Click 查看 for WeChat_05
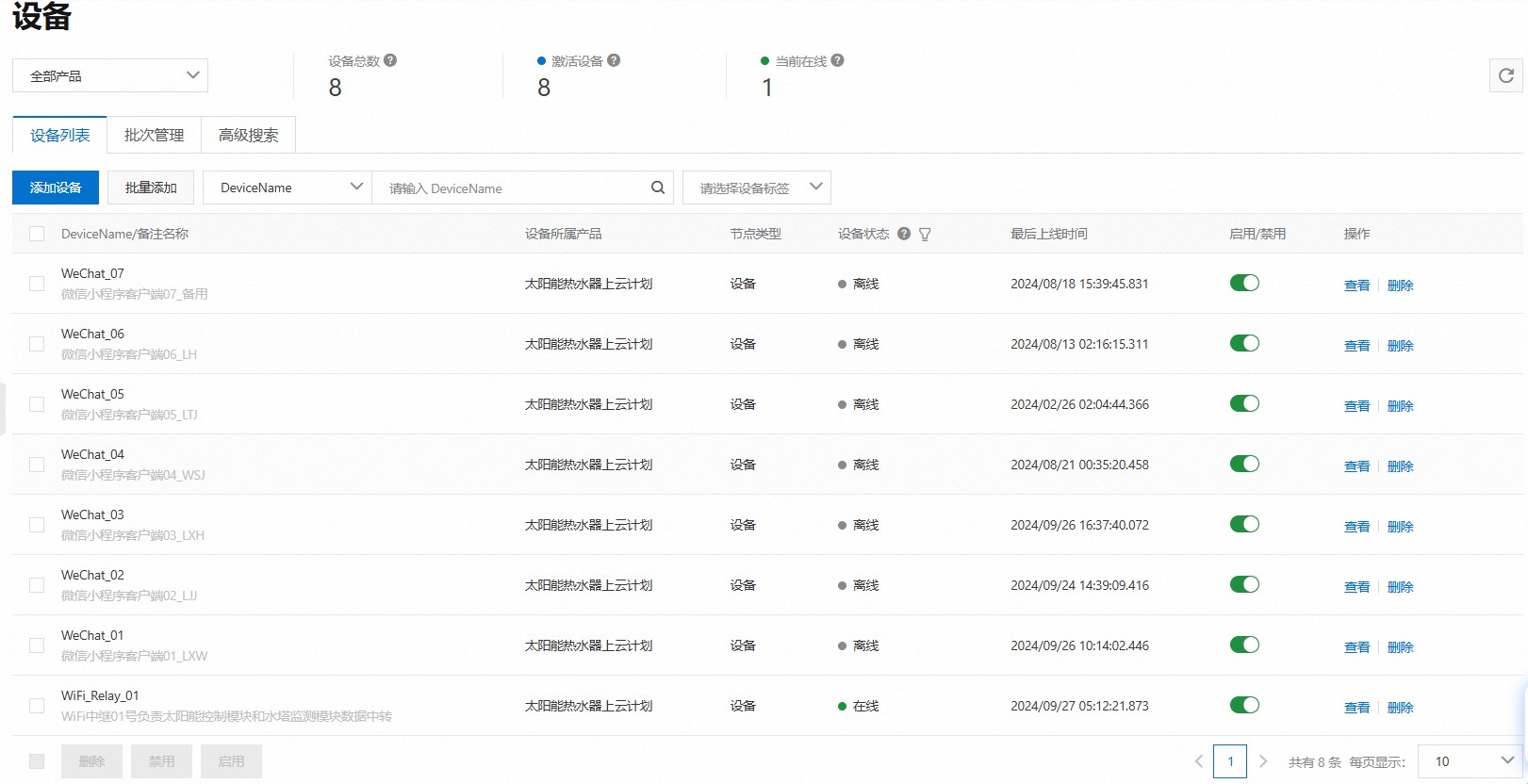Viewport: 1528px width, 784px height. coord(1356,405)
